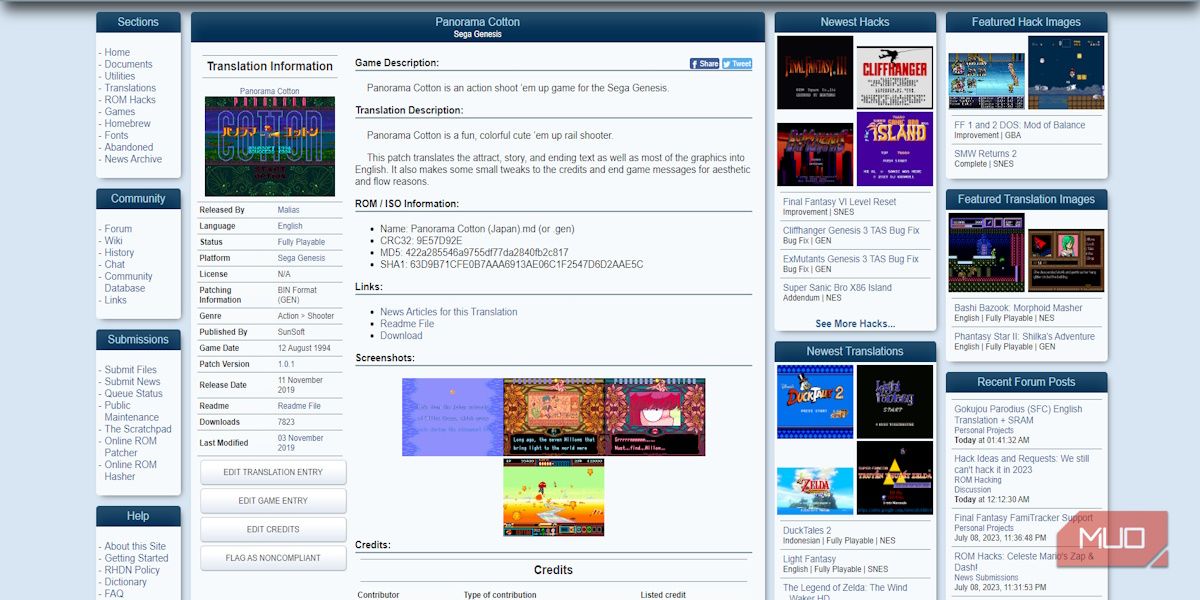Go to Home in Sections menu
This screenshot has width=1200, height=600.
117,52
